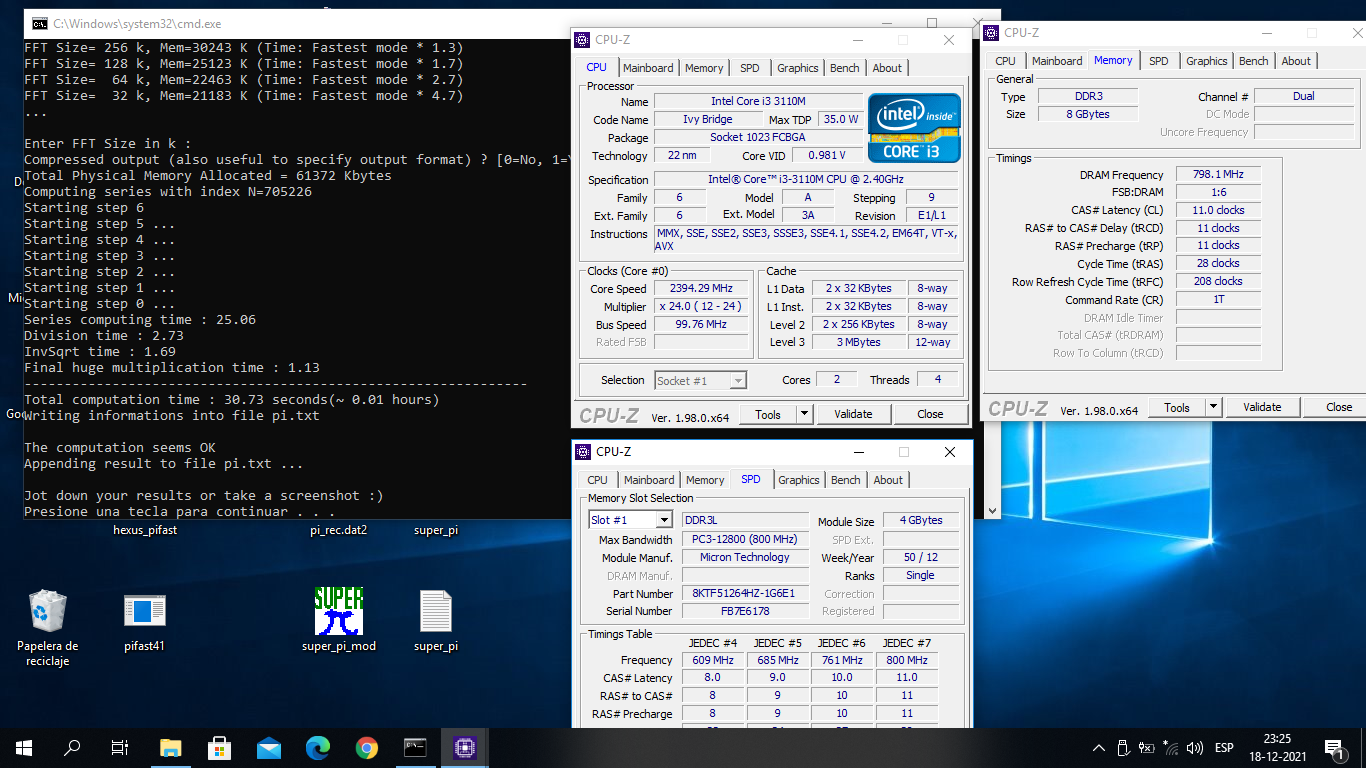Open CPU tab in Memory Slot Selection window
This screenshot has width=1366, height=768.
pos(598,480)
